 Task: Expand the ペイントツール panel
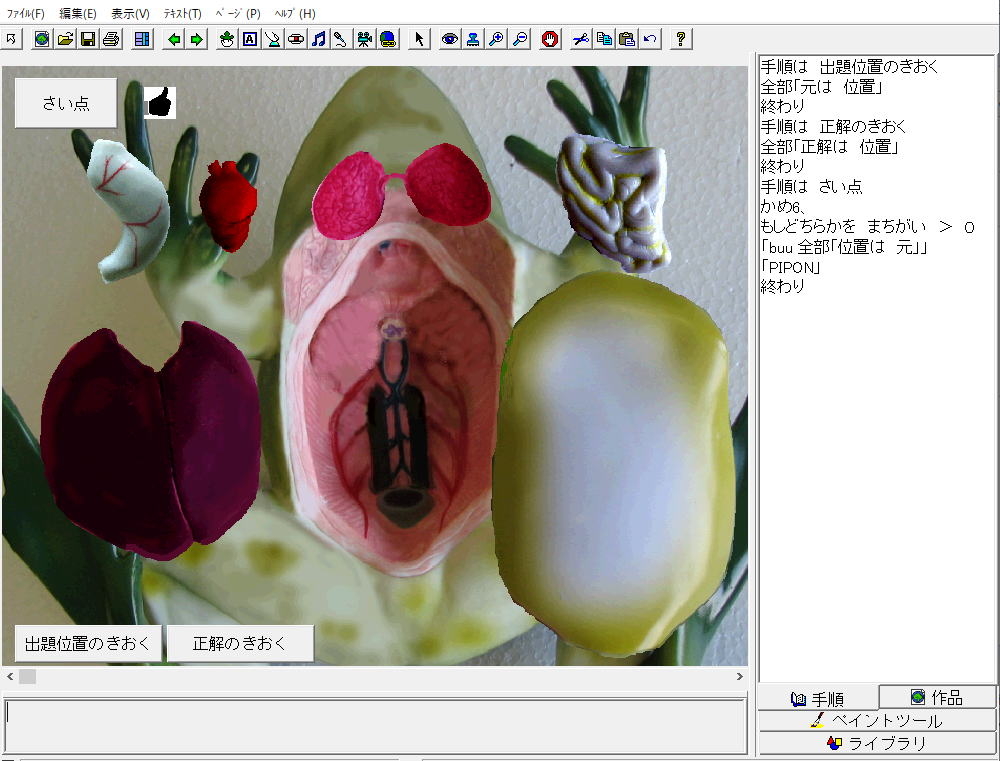pyautogui.click(x=877, y=720)
